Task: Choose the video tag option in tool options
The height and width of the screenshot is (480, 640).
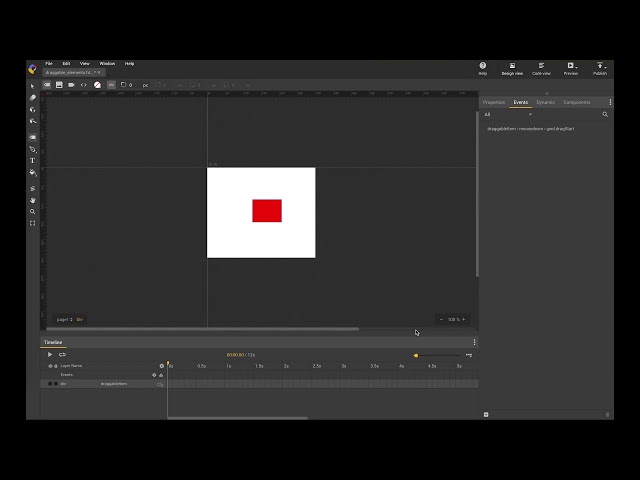Action: tap(71, 85)
